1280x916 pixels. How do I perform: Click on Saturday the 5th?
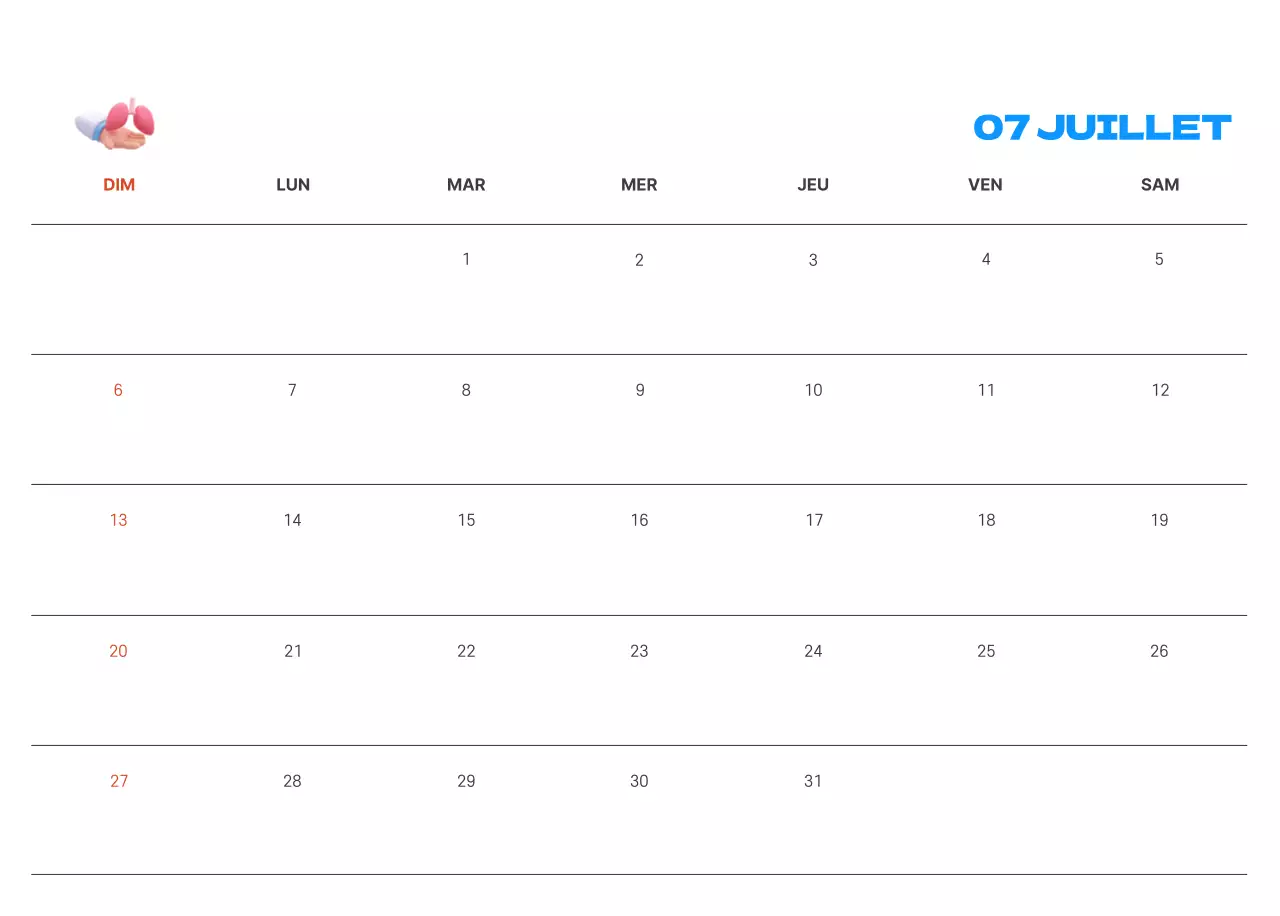point(1159,260)
